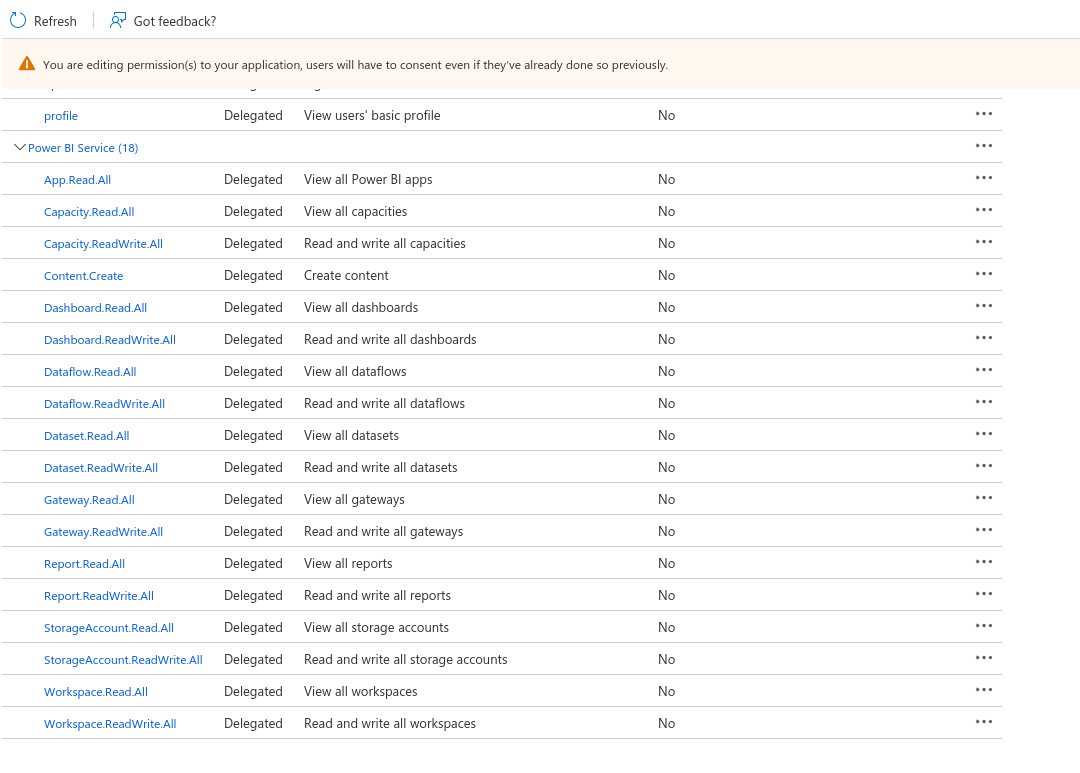The image size is (1080, 773).
Task: Open the StorageAccount.Read.All permission
Action: (x=109, y=628)
